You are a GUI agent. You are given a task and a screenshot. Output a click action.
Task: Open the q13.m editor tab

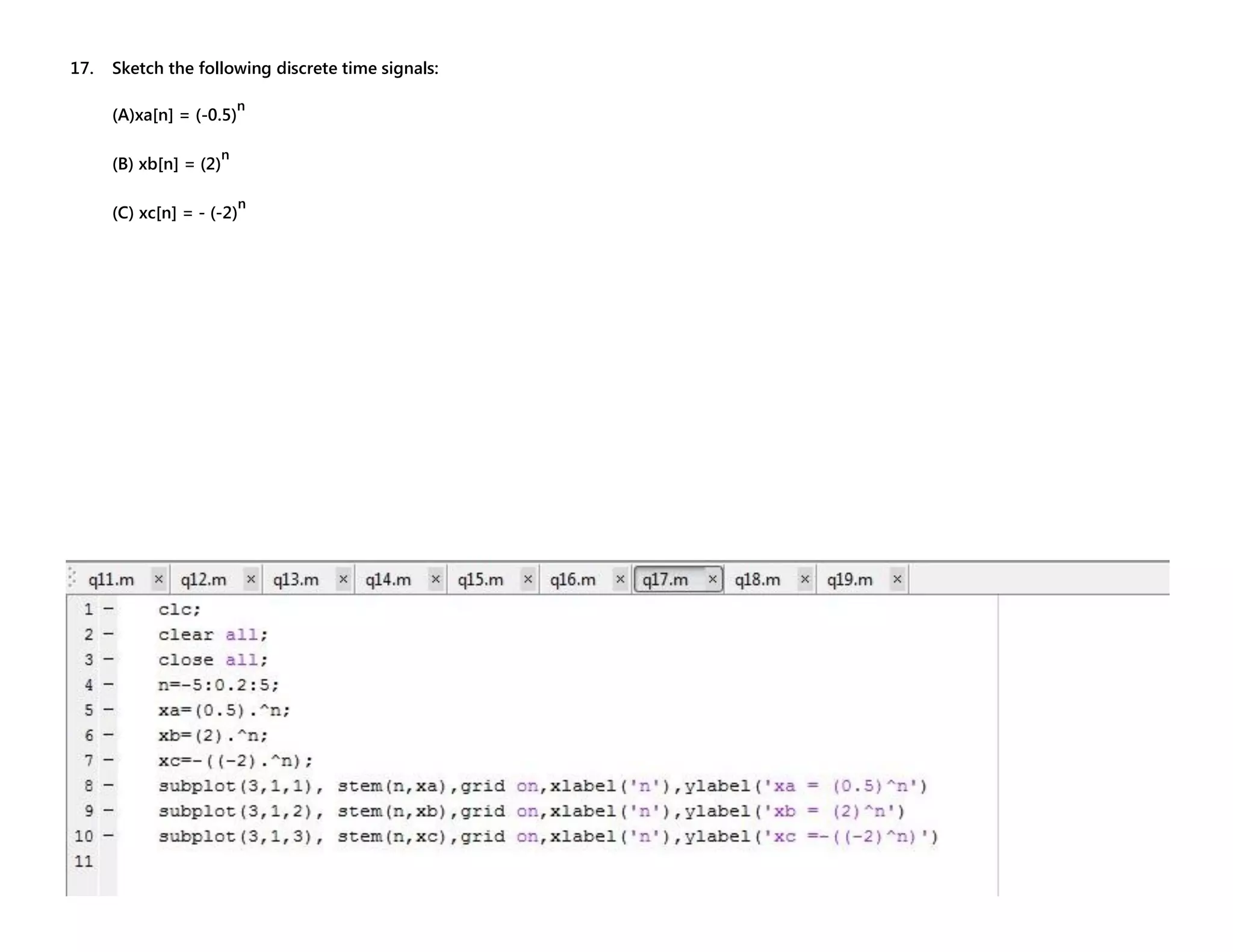tap(296, 580)
